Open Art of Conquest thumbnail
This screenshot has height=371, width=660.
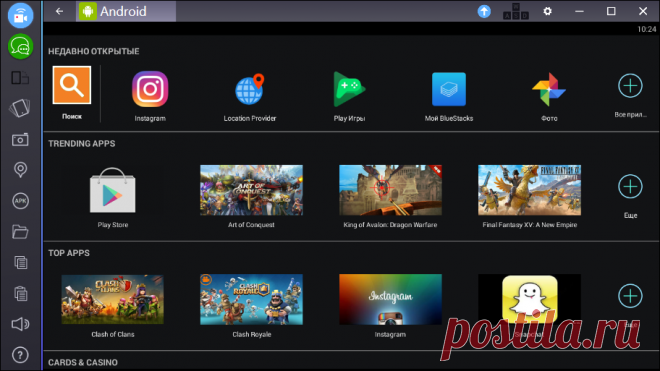[x=251, y=190]
